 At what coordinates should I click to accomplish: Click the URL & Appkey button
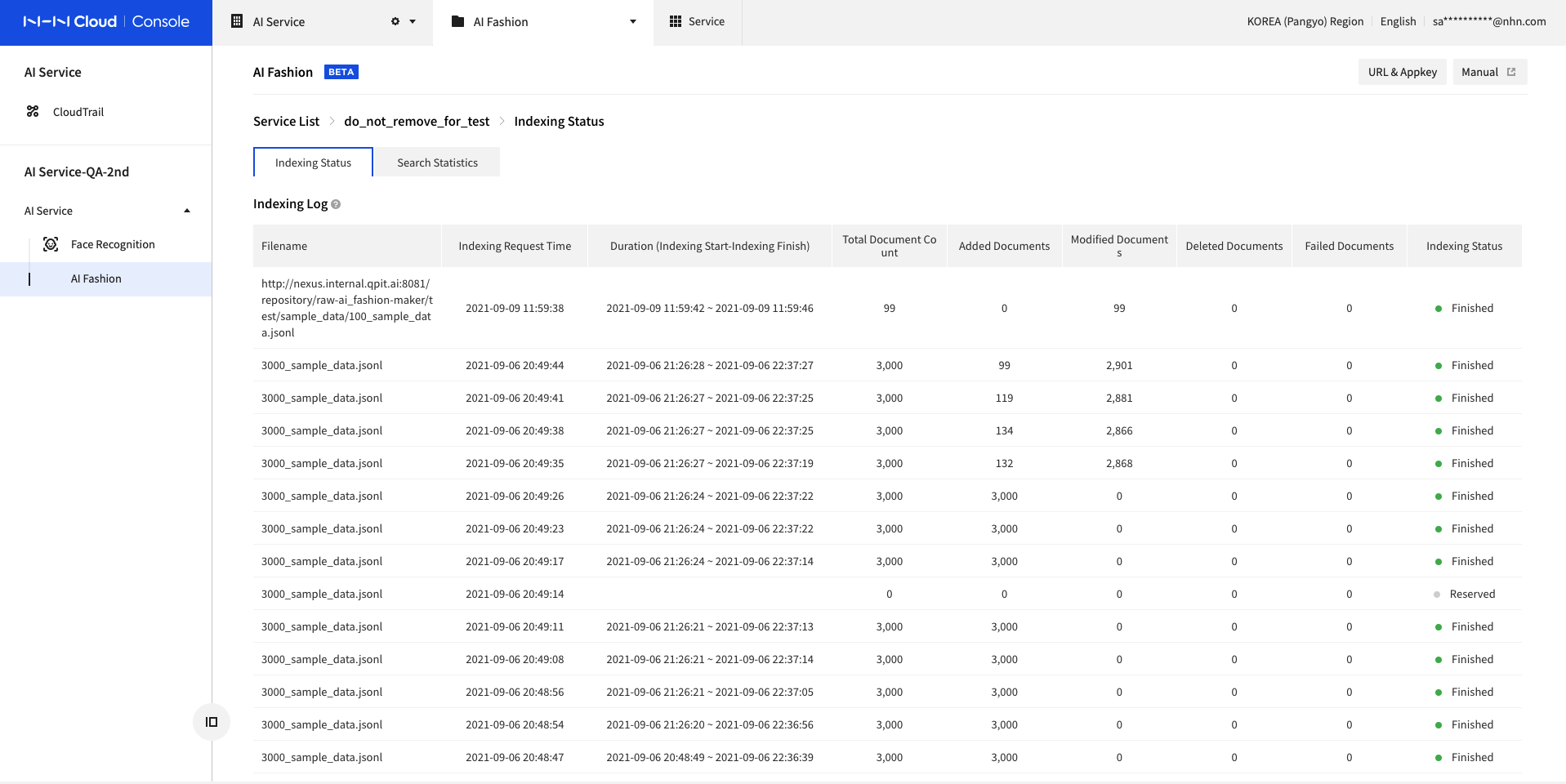coord(1403,72)
